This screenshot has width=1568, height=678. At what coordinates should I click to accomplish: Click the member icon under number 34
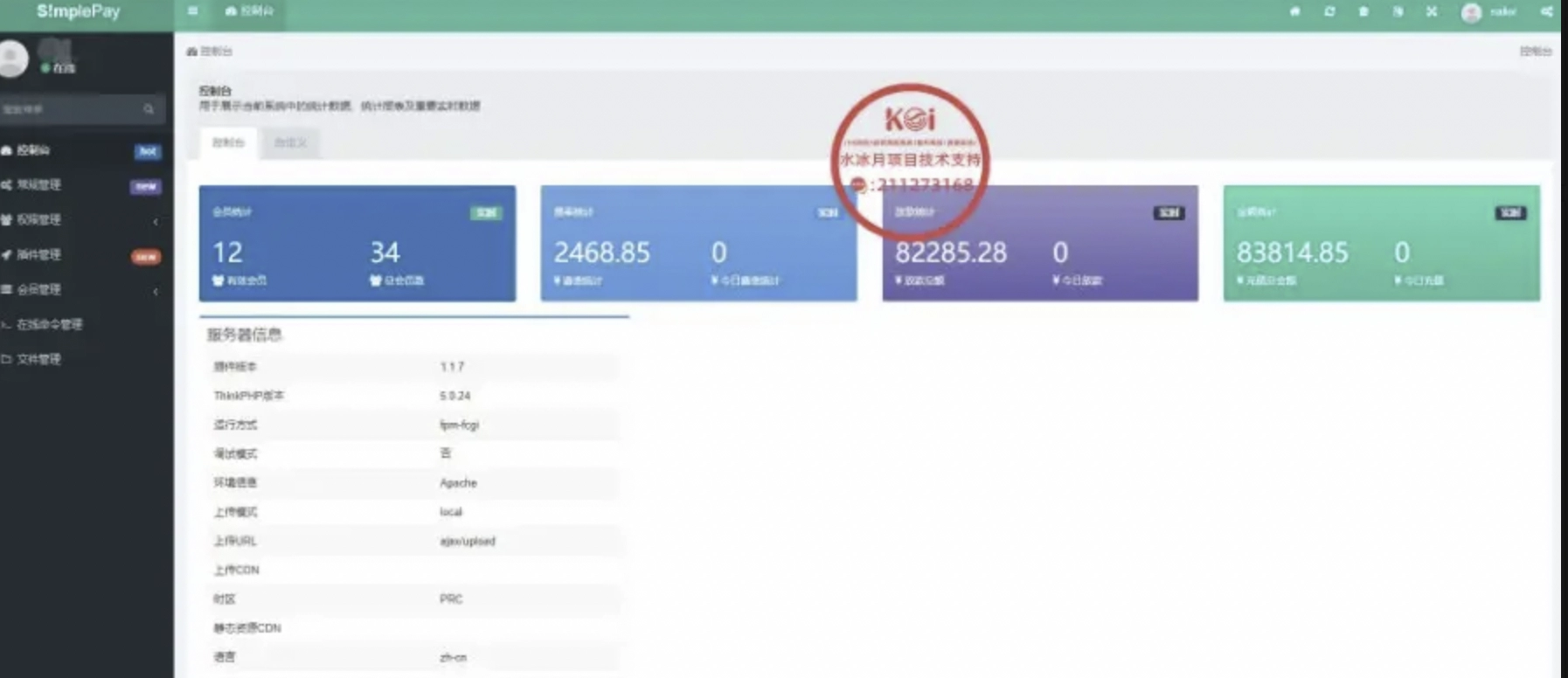tap(376, 280)
